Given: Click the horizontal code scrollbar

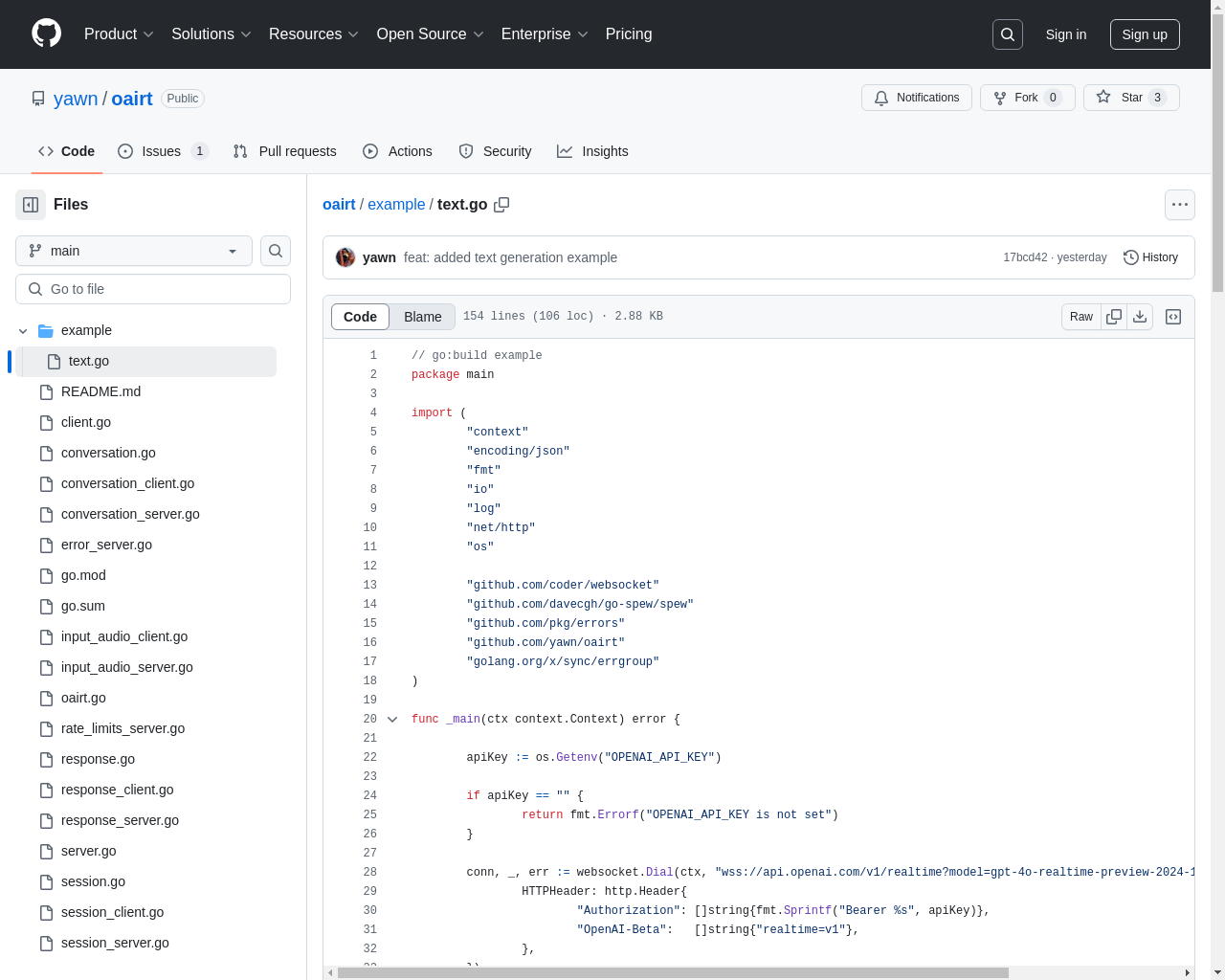Looking at the screenshot, I should pos(673,972).
